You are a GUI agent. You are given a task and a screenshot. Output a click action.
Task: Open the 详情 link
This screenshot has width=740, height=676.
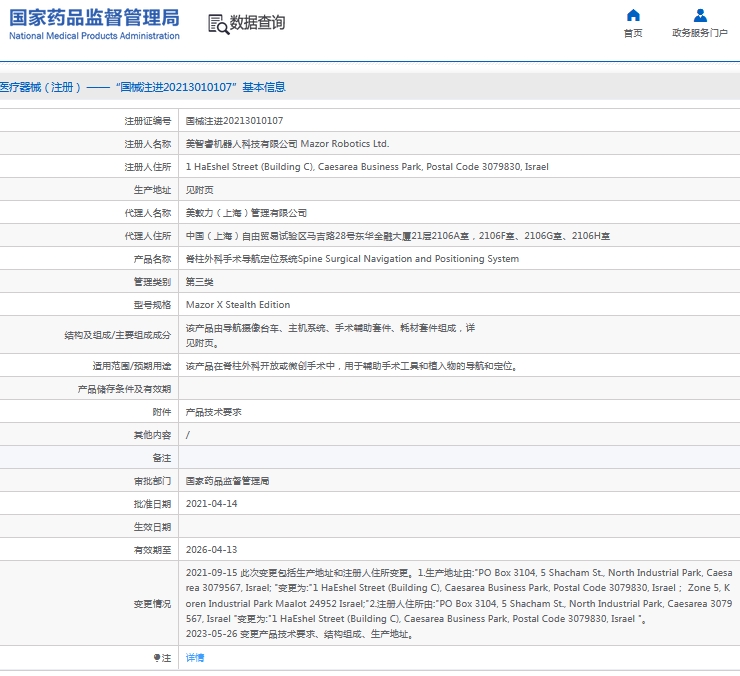click(x=194, y=657)
